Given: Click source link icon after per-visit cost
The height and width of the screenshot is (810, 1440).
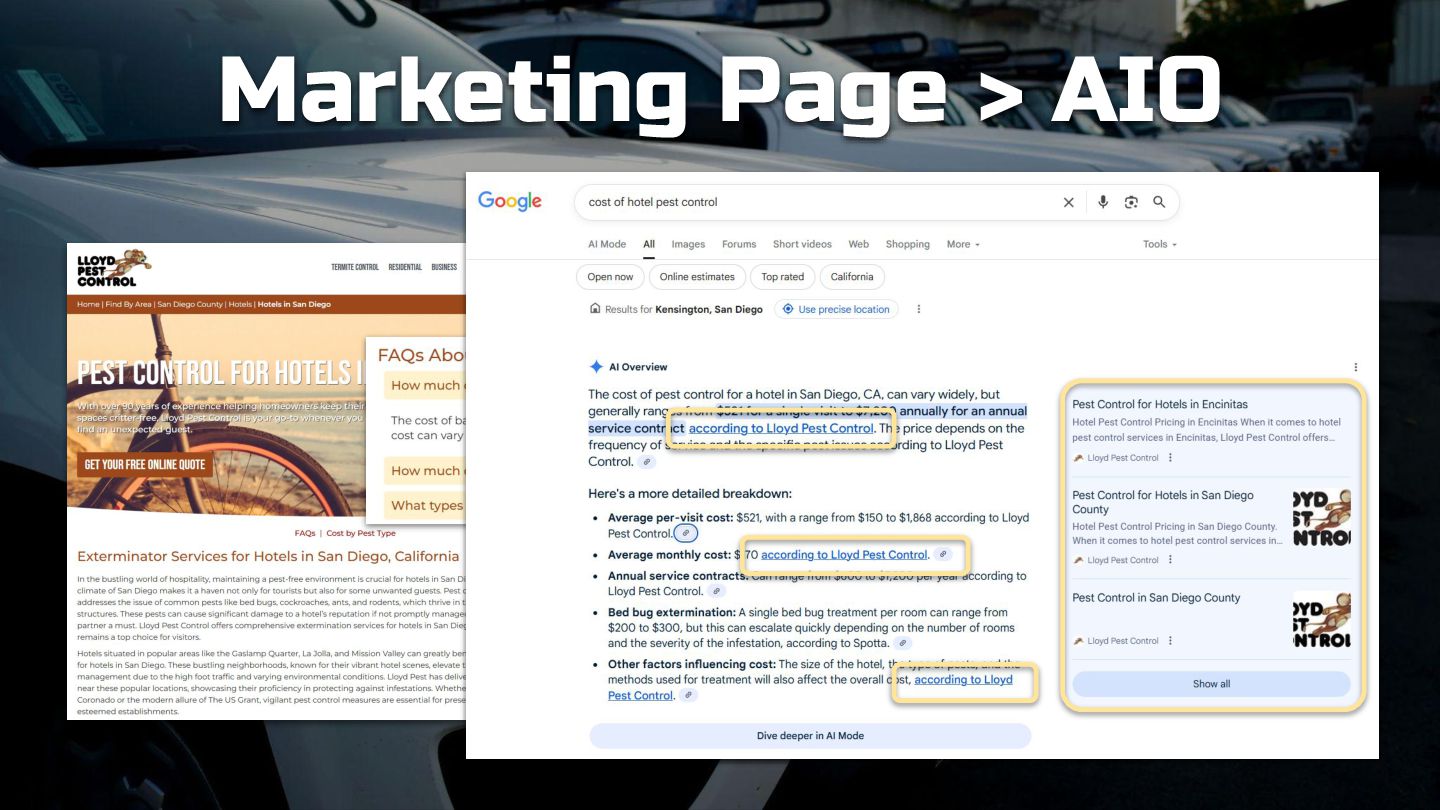Looking at the screenshot, I should coord(685,533).
